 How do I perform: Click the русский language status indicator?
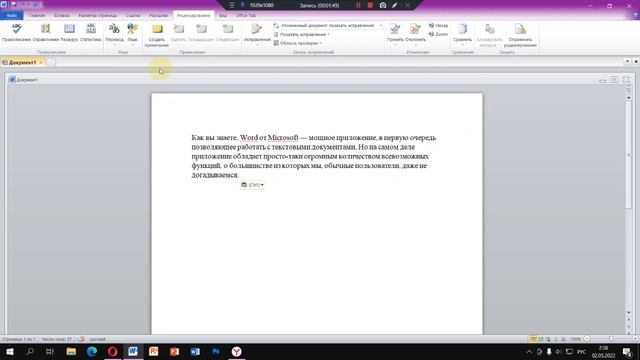(x=97, y=339)
